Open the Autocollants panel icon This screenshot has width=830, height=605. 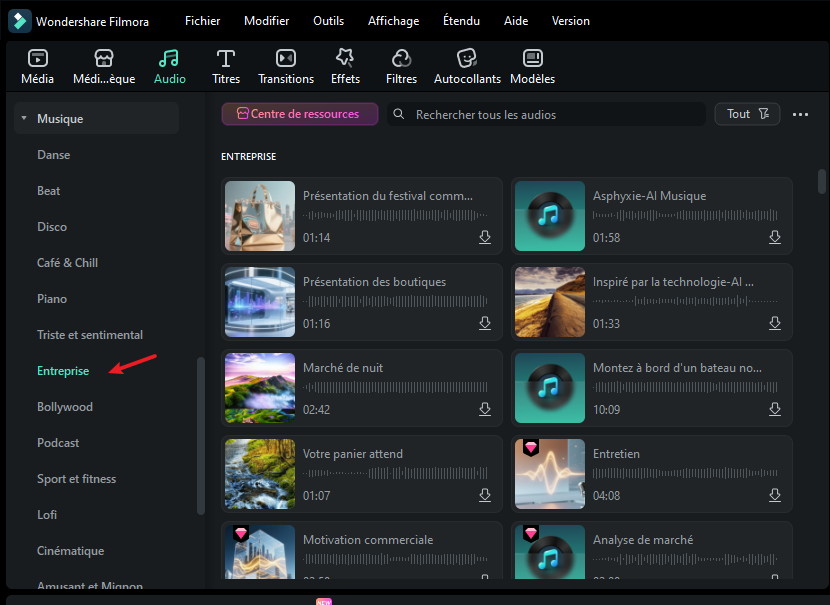[x=466, y=59]
